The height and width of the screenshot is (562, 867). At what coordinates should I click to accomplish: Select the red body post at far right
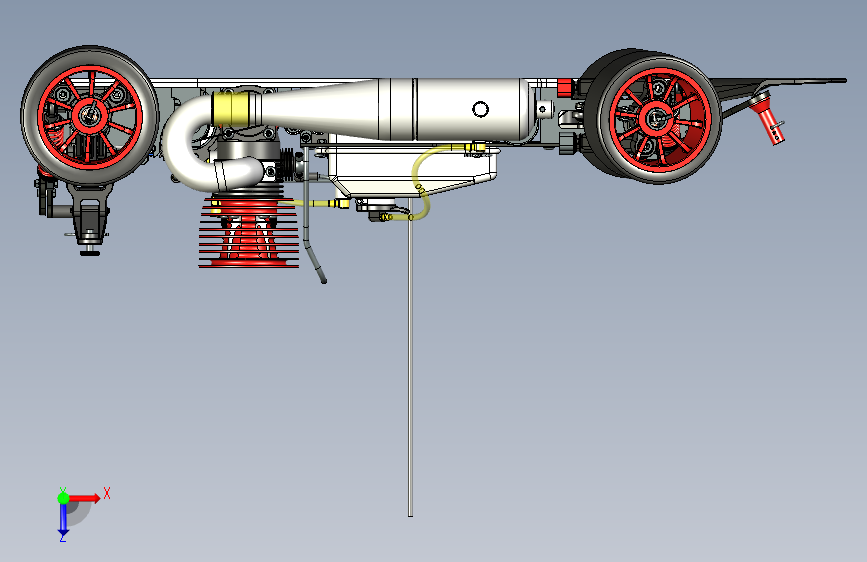[768, 120]
